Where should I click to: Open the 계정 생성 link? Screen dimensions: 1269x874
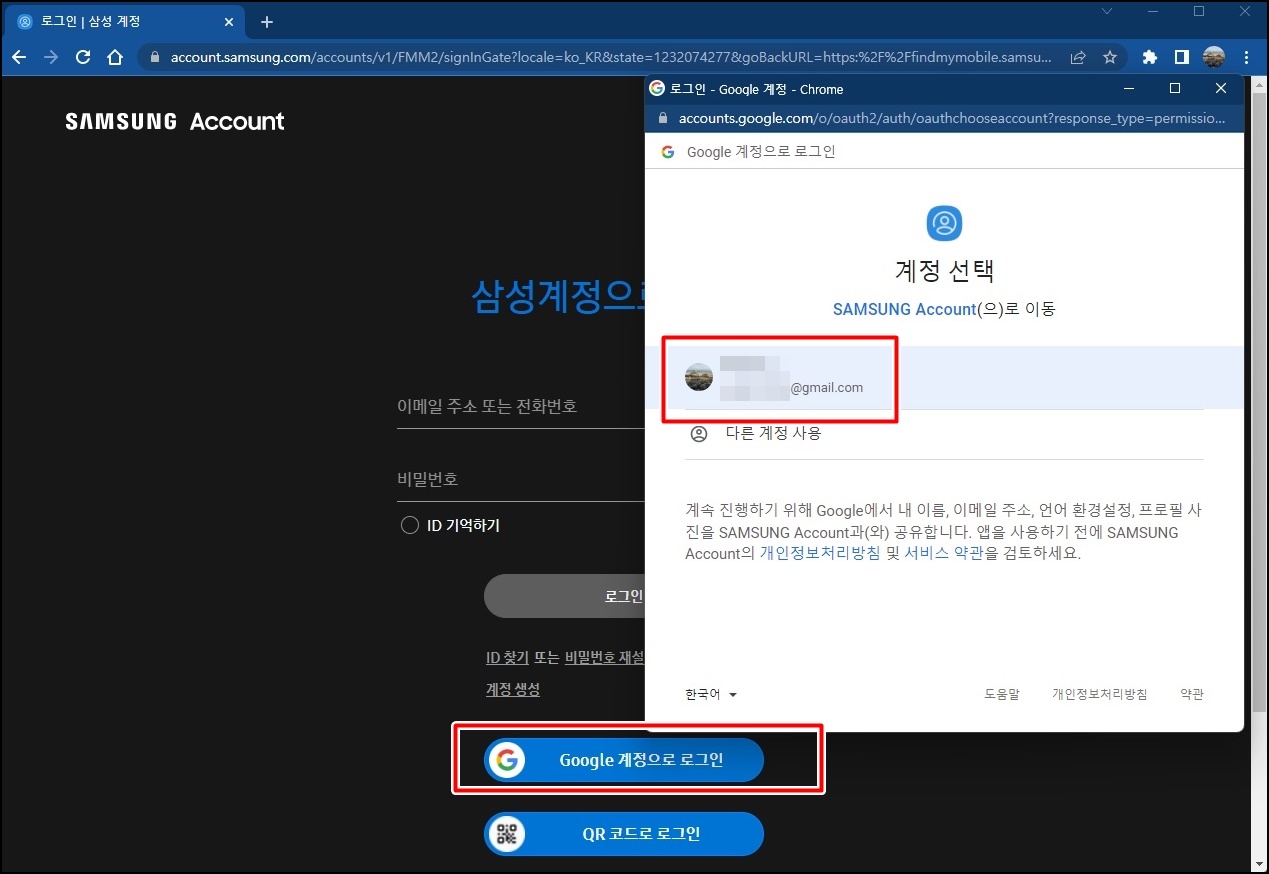point(513,689)
